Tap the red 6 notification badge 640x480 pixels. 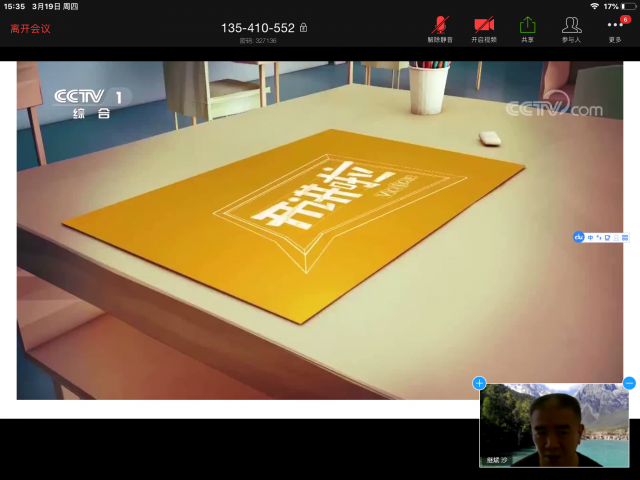click(625, 20)
